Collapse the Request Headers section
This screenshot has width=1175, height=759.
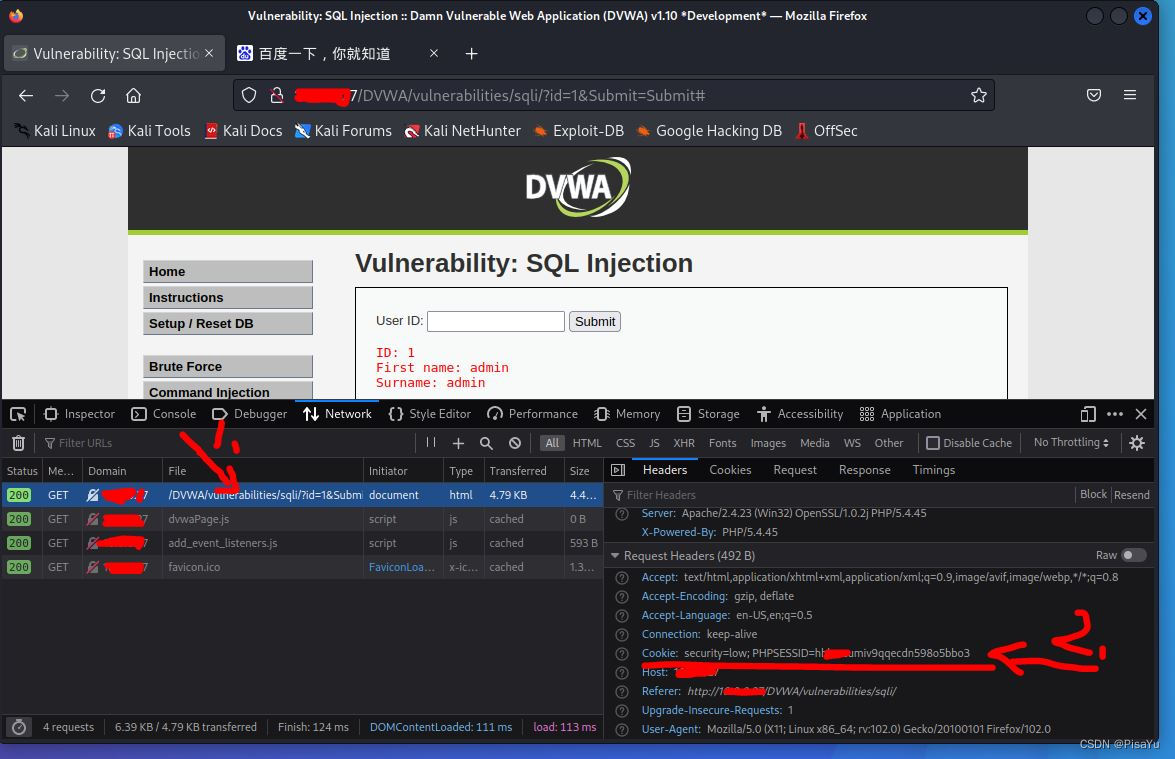click(x=615, y=555)
